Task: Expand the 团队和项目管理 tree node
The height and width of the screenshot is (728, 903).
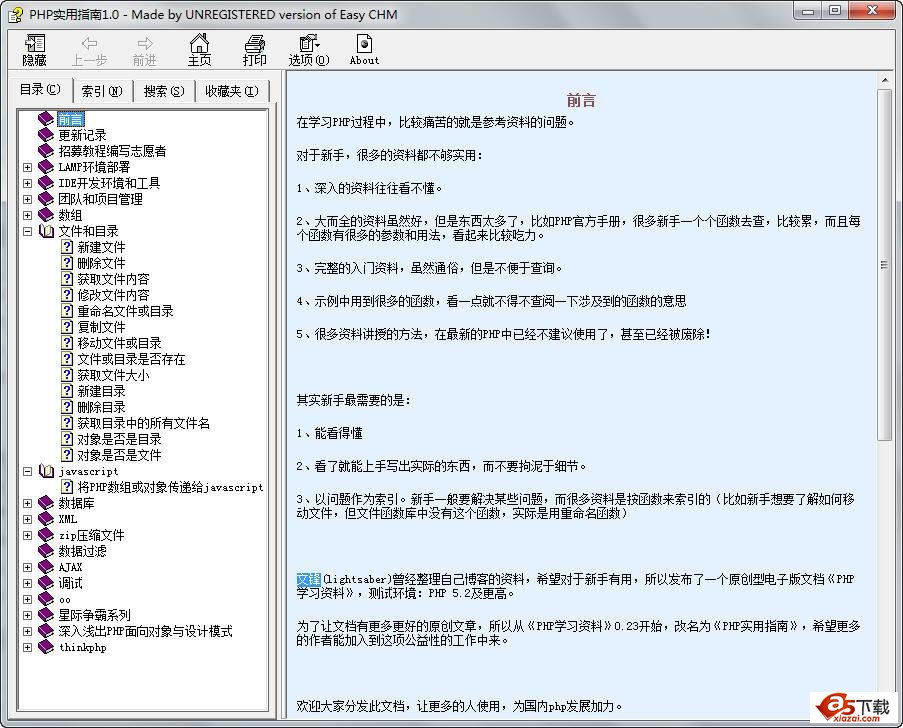Action: click(28, 199)
